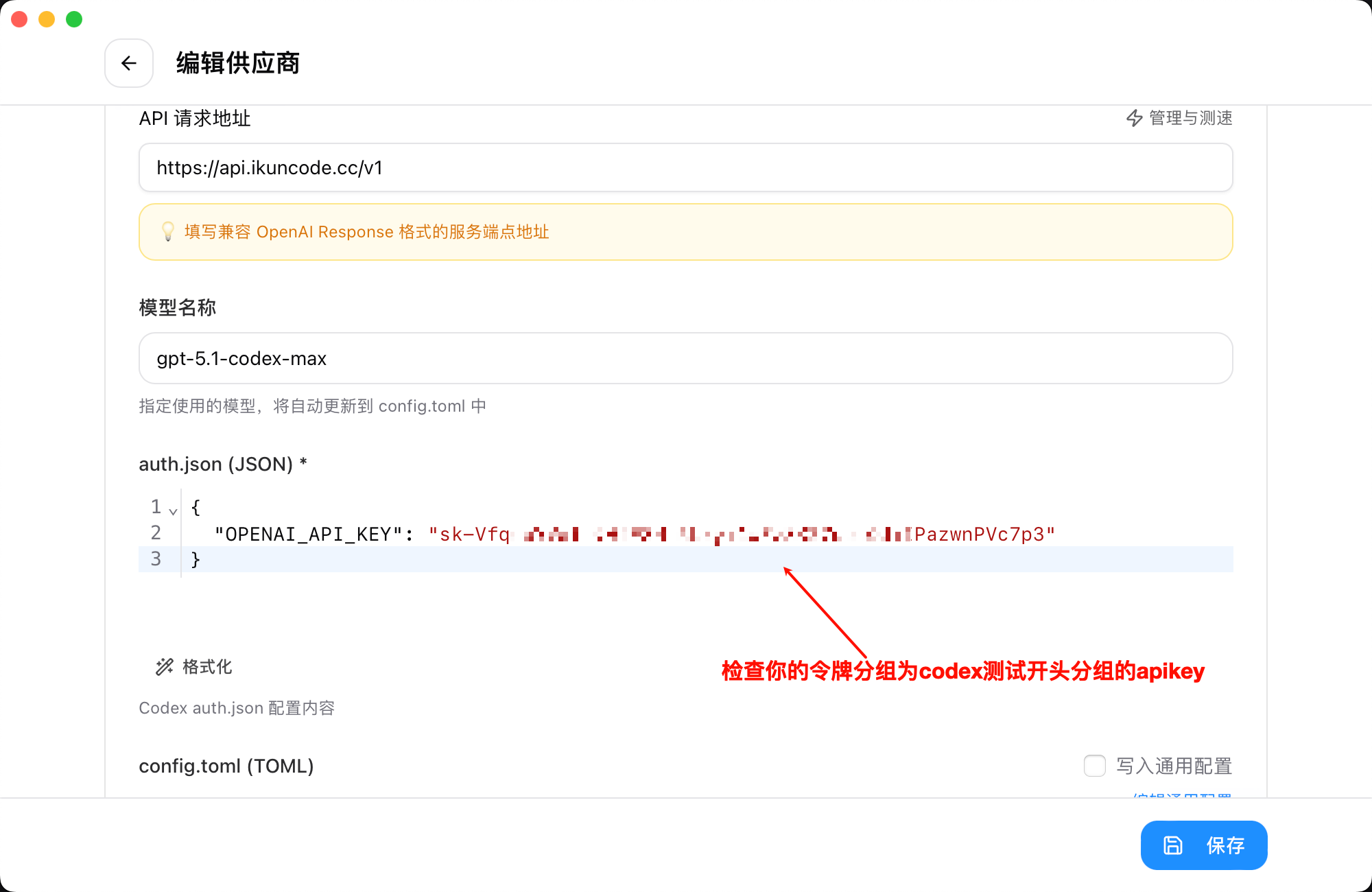Click the yellow minimize traffic light
Viewport: 1372px width, 892px height.
(46, 19)
